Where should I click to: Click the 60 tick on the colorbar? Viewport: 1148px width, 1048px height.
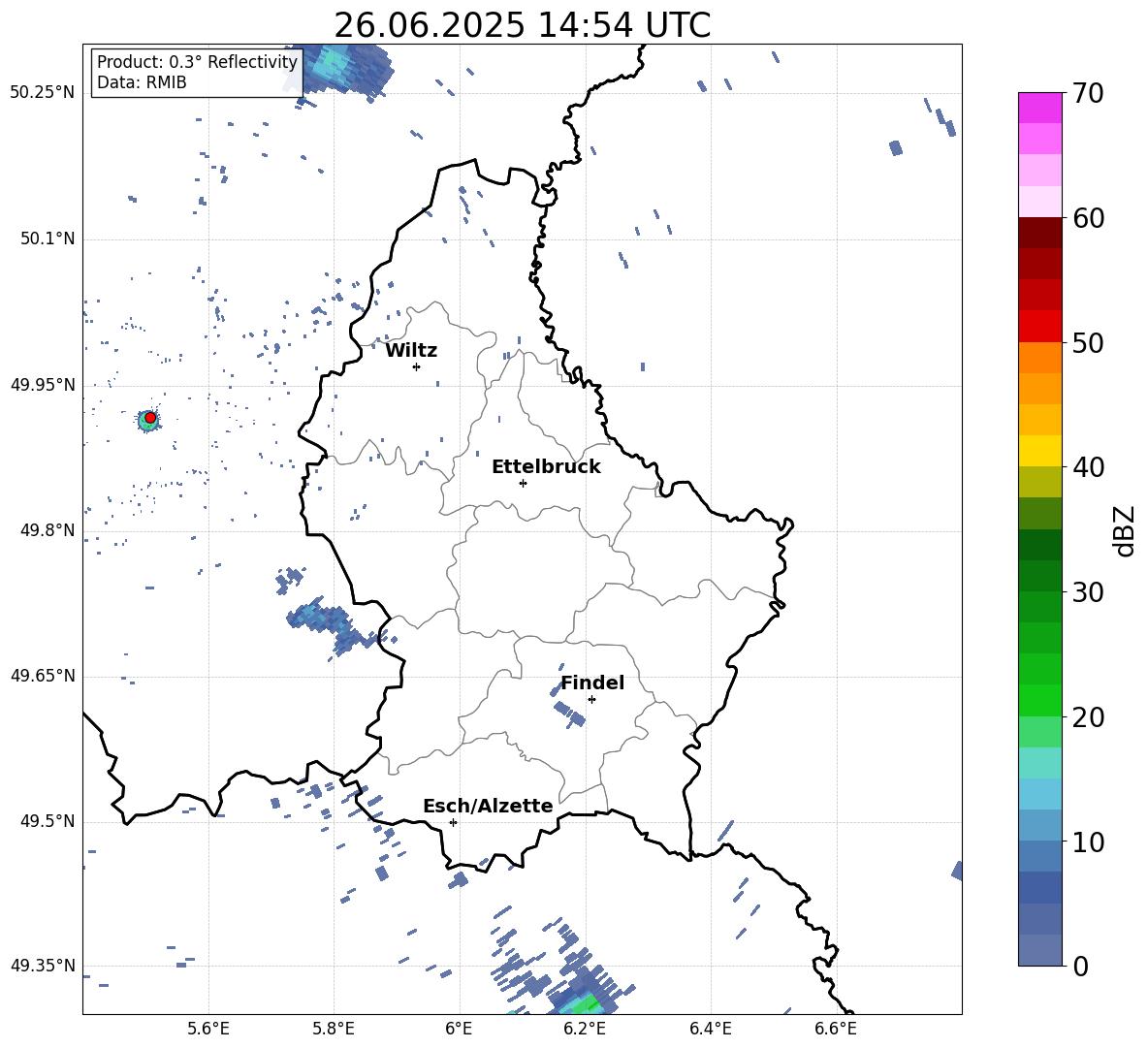1088,218
